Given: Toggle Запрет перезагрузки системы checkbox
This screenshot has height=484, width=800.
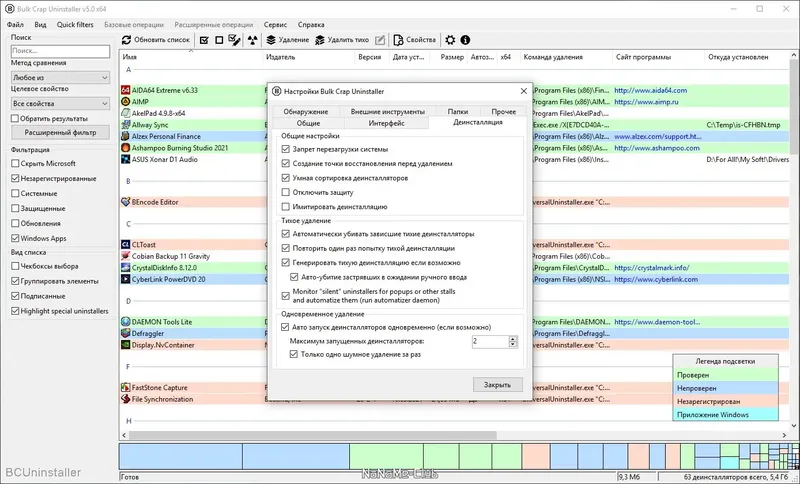Looking at the screenshot, I should [x=286, y=149].
